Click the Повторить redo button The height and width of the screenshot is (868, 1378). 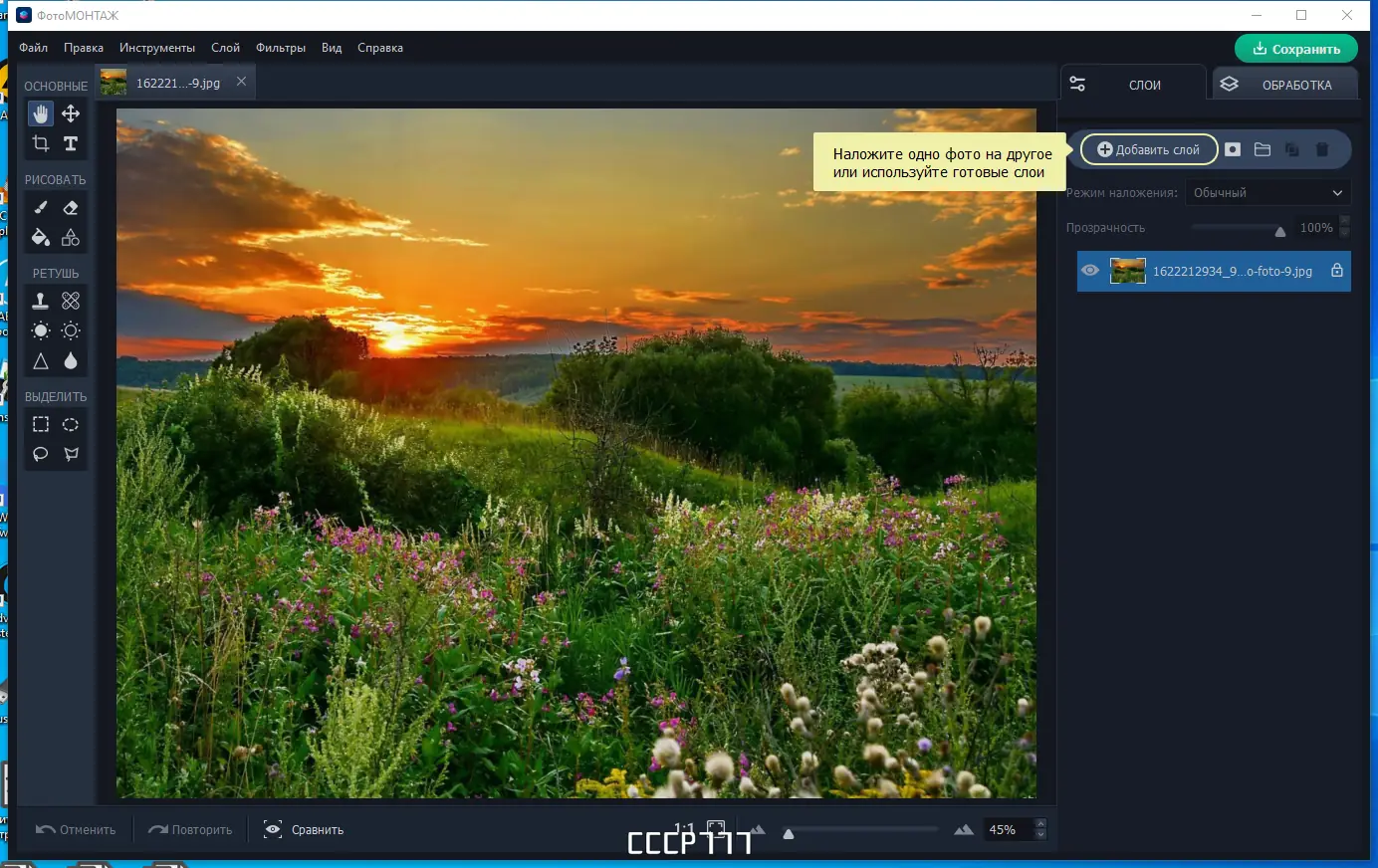[190, 829]
